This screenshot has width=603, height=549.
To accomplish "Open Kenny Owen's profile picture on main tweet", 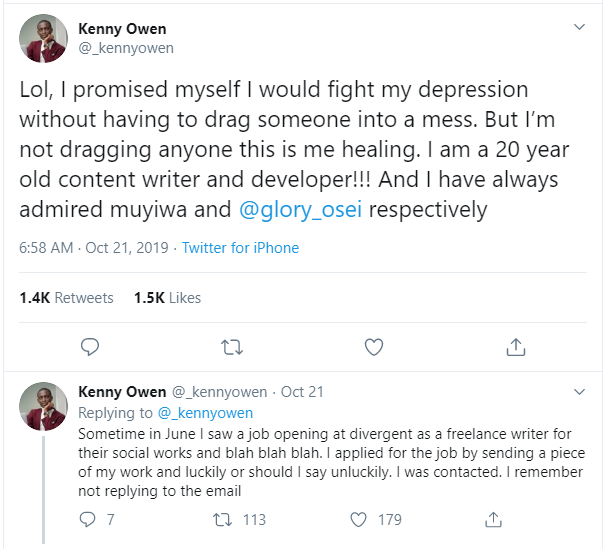I will click(x=43, y=38).
